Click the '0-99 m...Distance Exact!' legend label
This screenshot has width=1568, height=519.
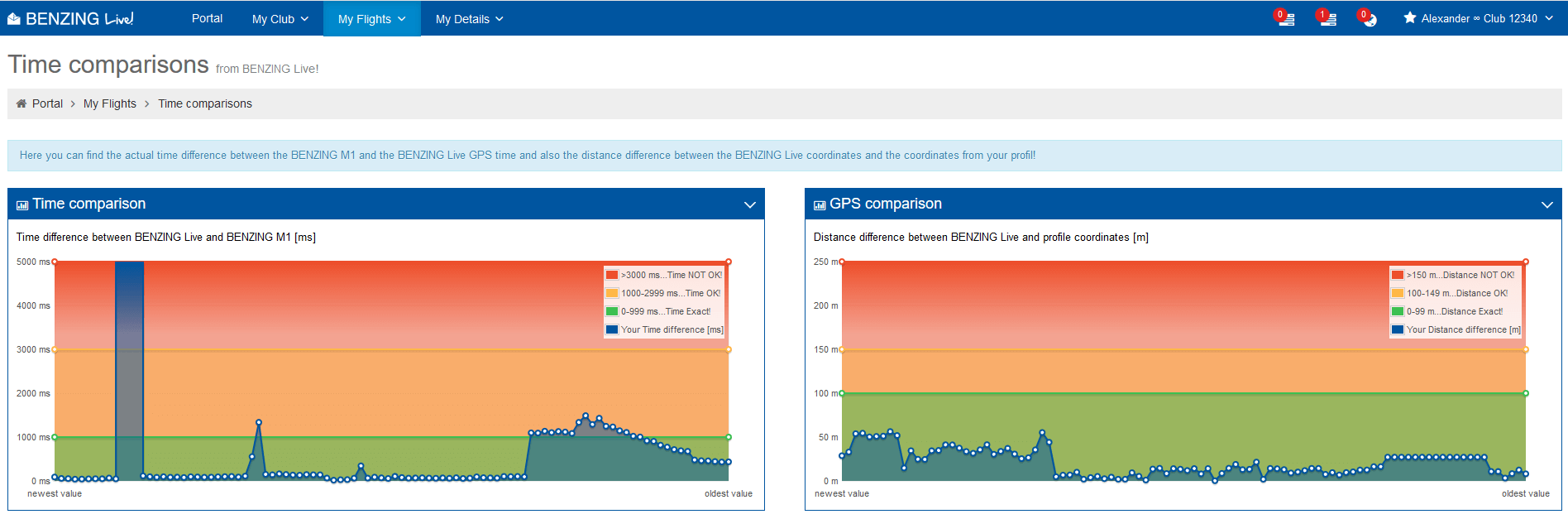coord(1455,311)
